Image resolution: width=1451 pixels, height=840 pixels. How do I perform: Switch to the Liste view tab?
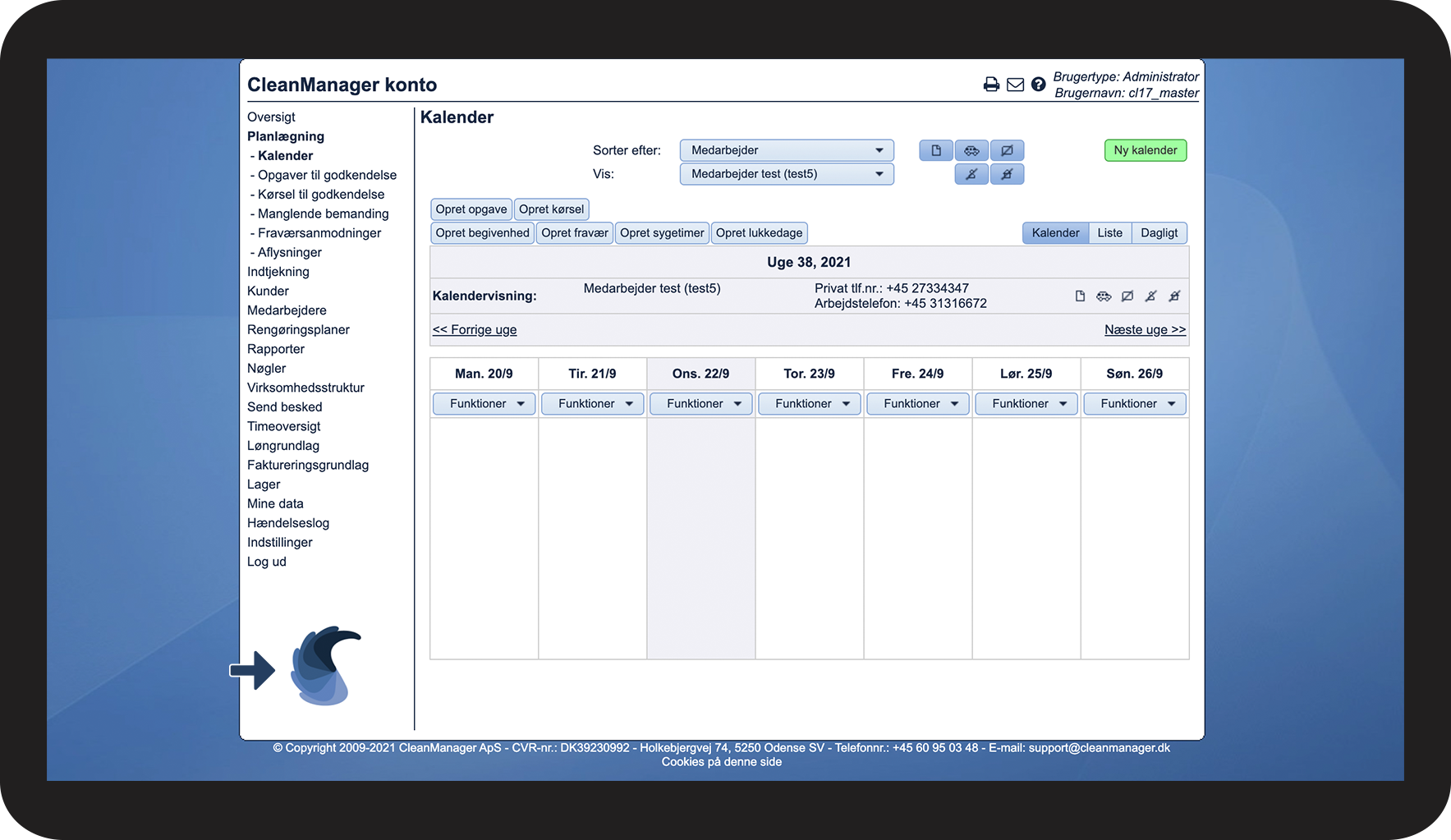(x=1109, y=233)
